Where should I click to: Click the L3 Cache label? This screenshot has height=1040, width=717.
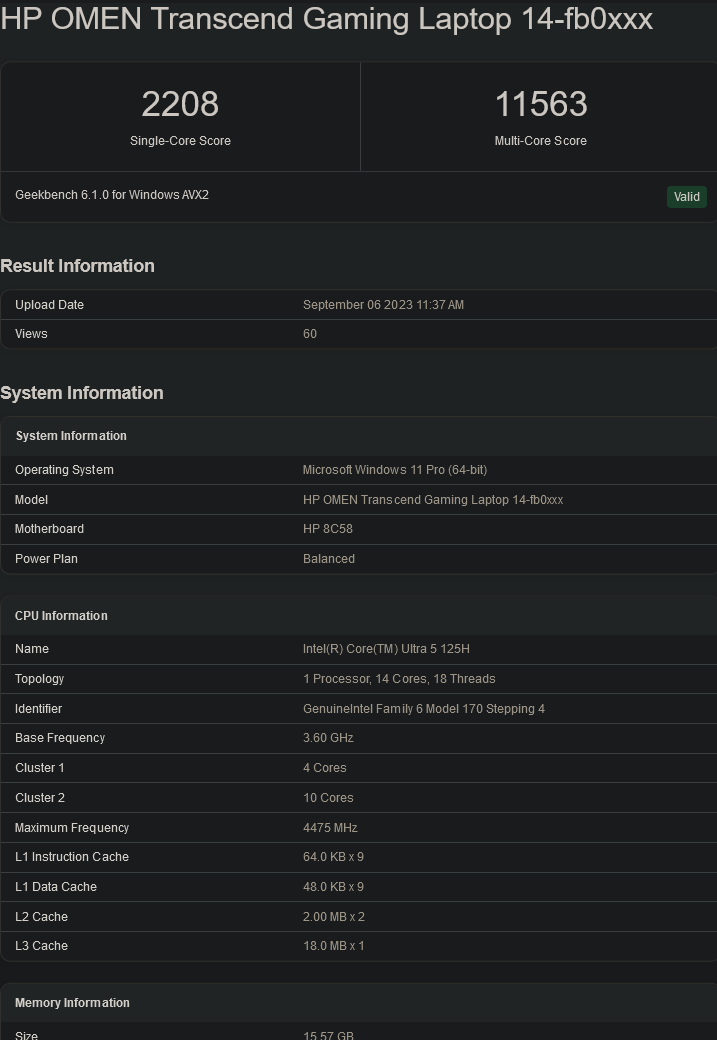pyautogui.click(x=41, y=946)
